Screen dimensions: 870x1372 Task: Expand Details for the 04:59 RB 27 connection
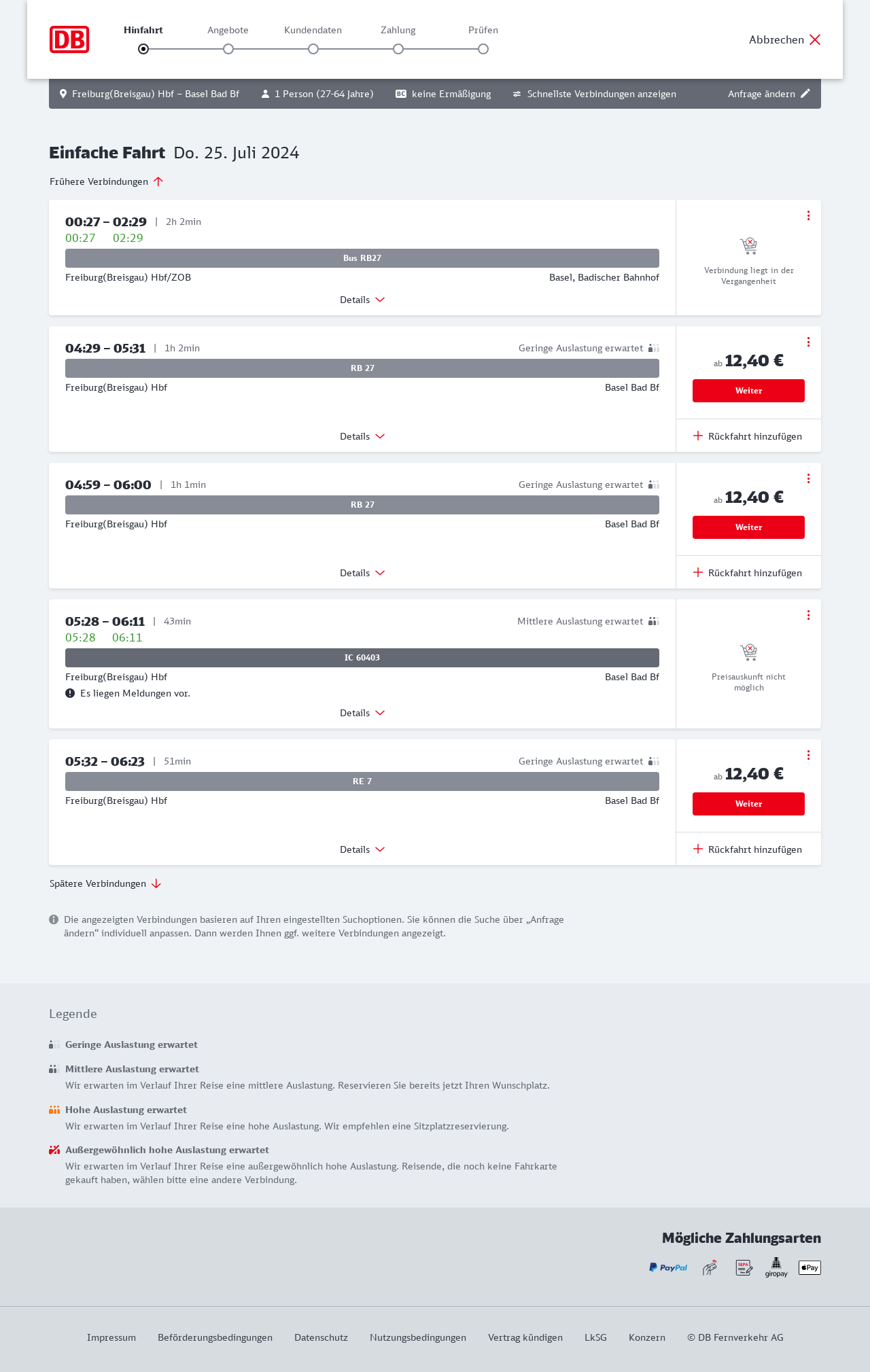(x=362, y=573)
